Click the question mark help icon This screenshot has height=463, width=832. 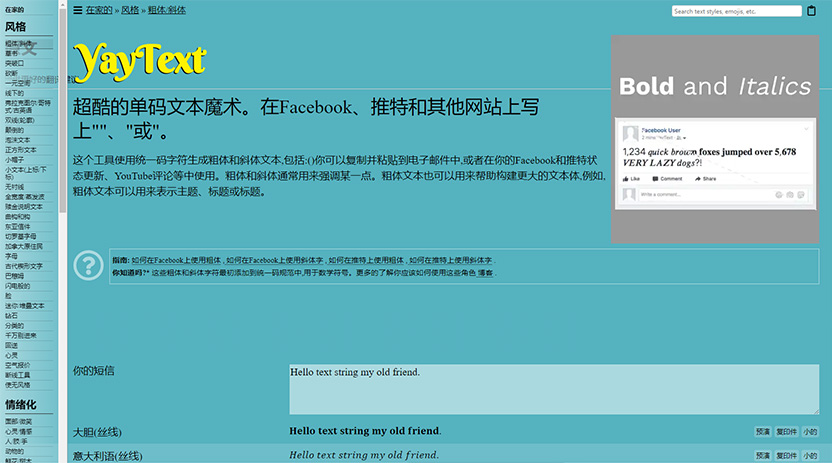89,265
